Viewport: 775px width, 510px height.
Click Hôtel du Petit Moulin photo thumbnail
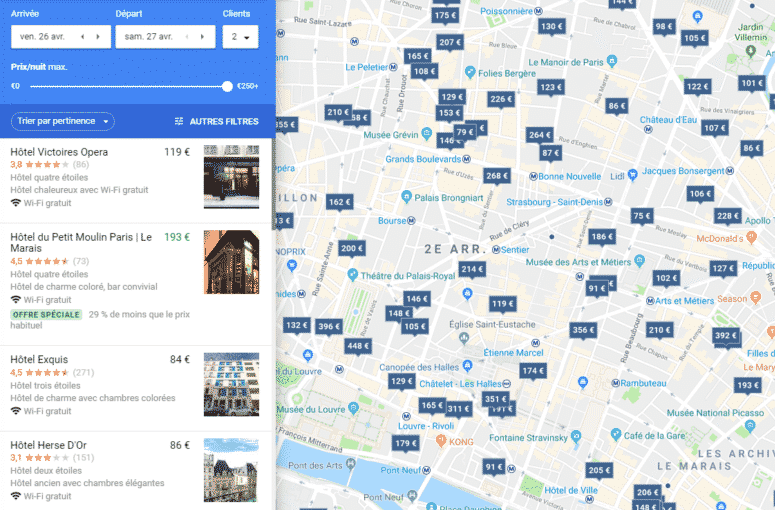pyautogui.click(x=231, y=262)
